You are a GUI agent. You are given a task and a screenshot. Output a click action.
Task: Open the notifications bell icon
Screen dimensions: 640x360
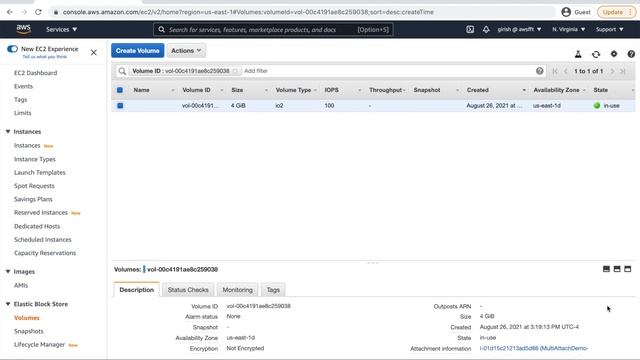tap(486, 29)
